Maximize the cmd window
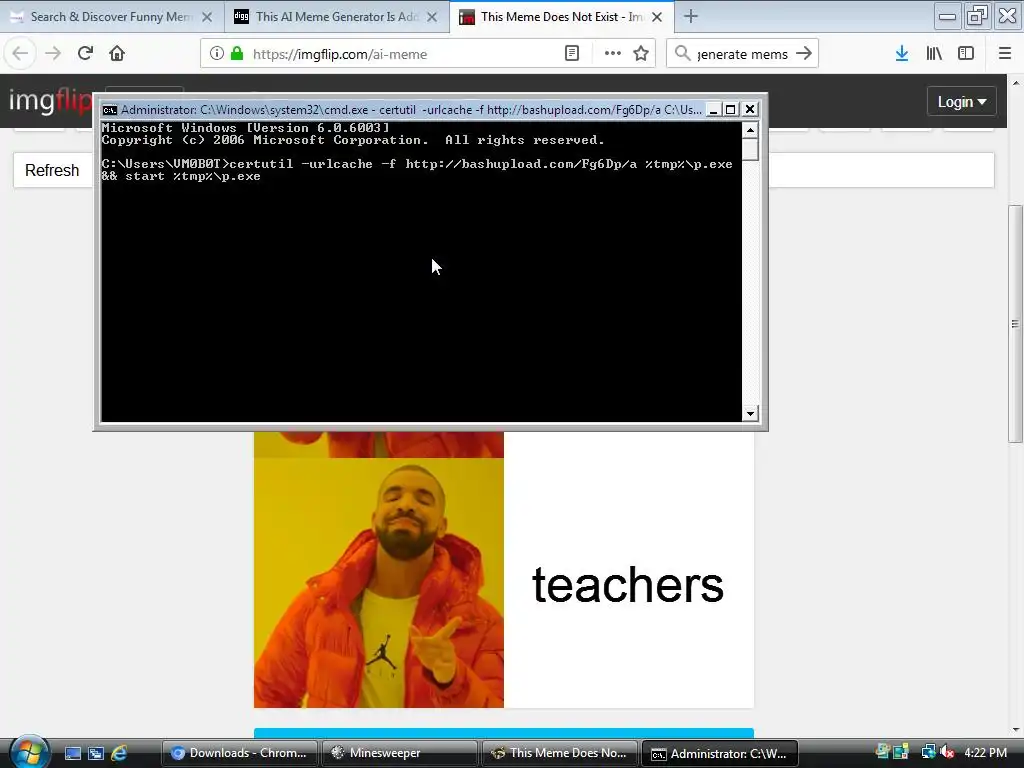 (731, 110)
